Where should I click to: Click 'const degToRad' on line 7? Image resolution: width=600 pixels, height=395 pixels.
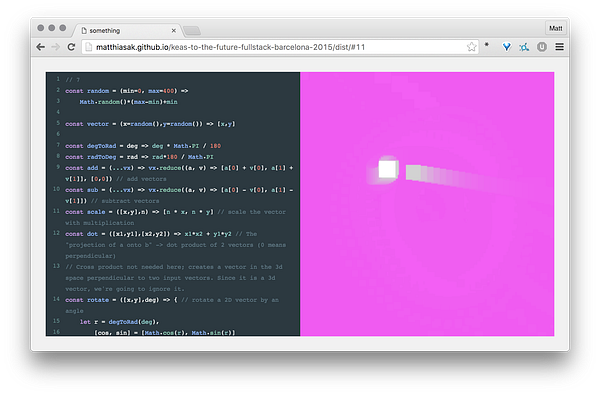(90, 146)
